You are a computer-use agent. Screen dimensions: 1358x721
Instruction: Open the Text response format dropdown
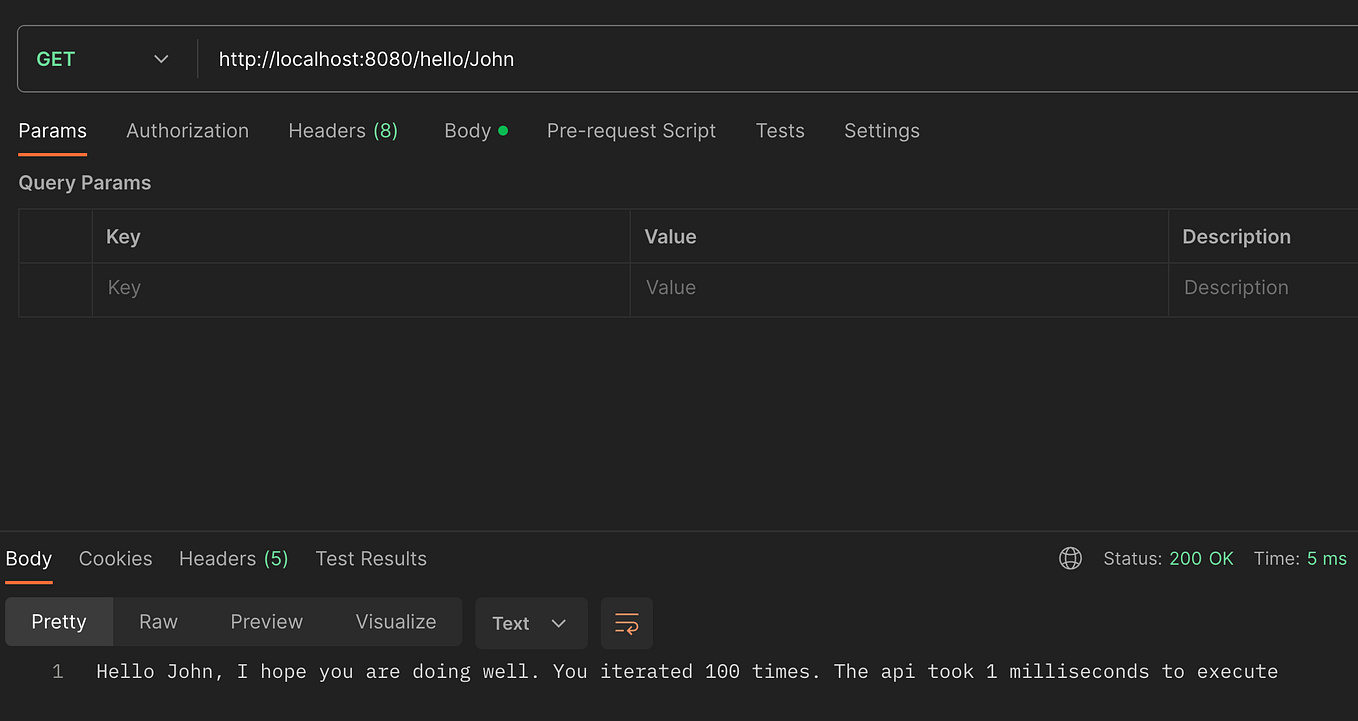click(530, 622)
